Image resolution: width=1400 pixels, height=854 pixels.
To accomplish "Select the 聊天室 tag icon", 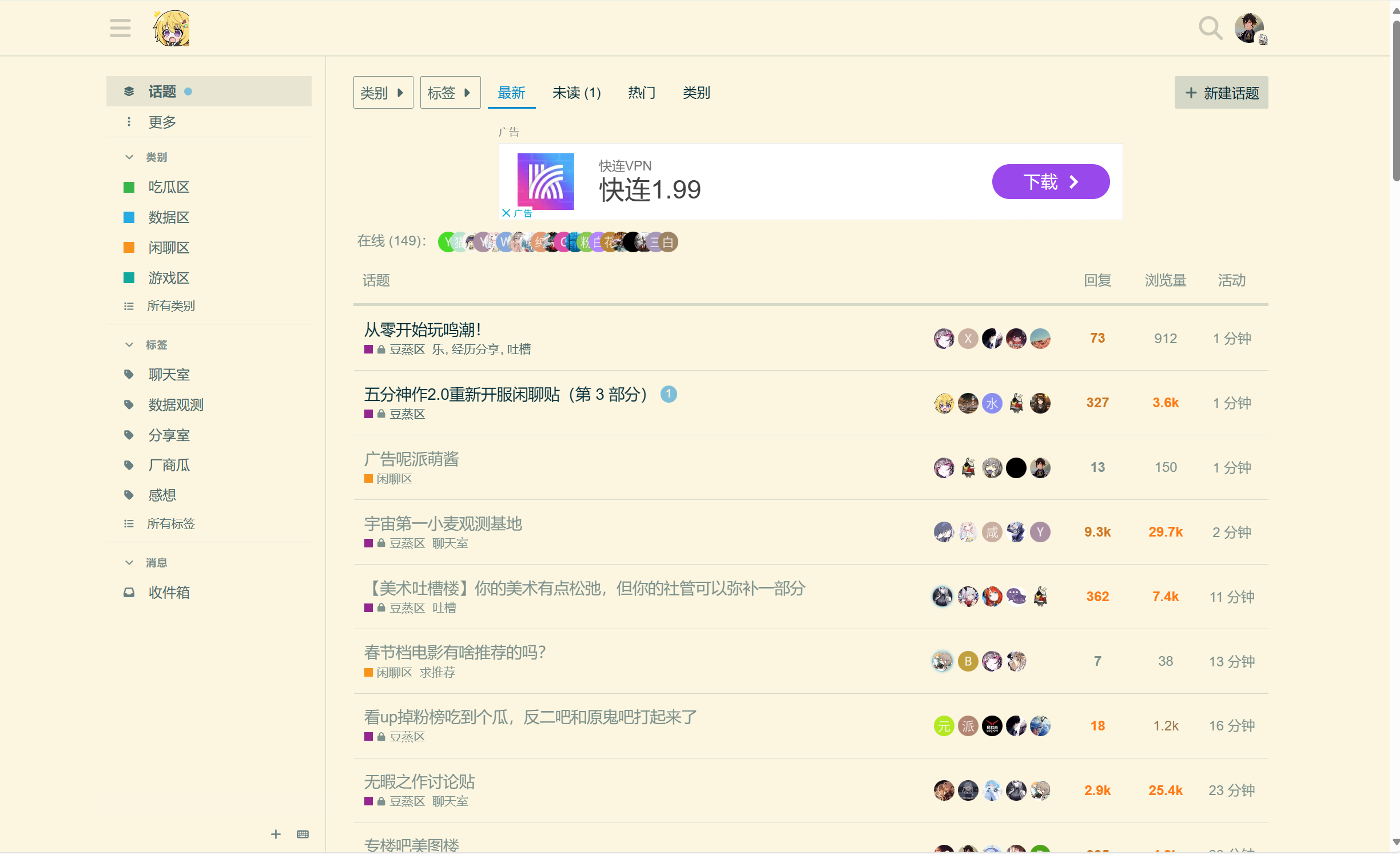I will coord(129,375).
